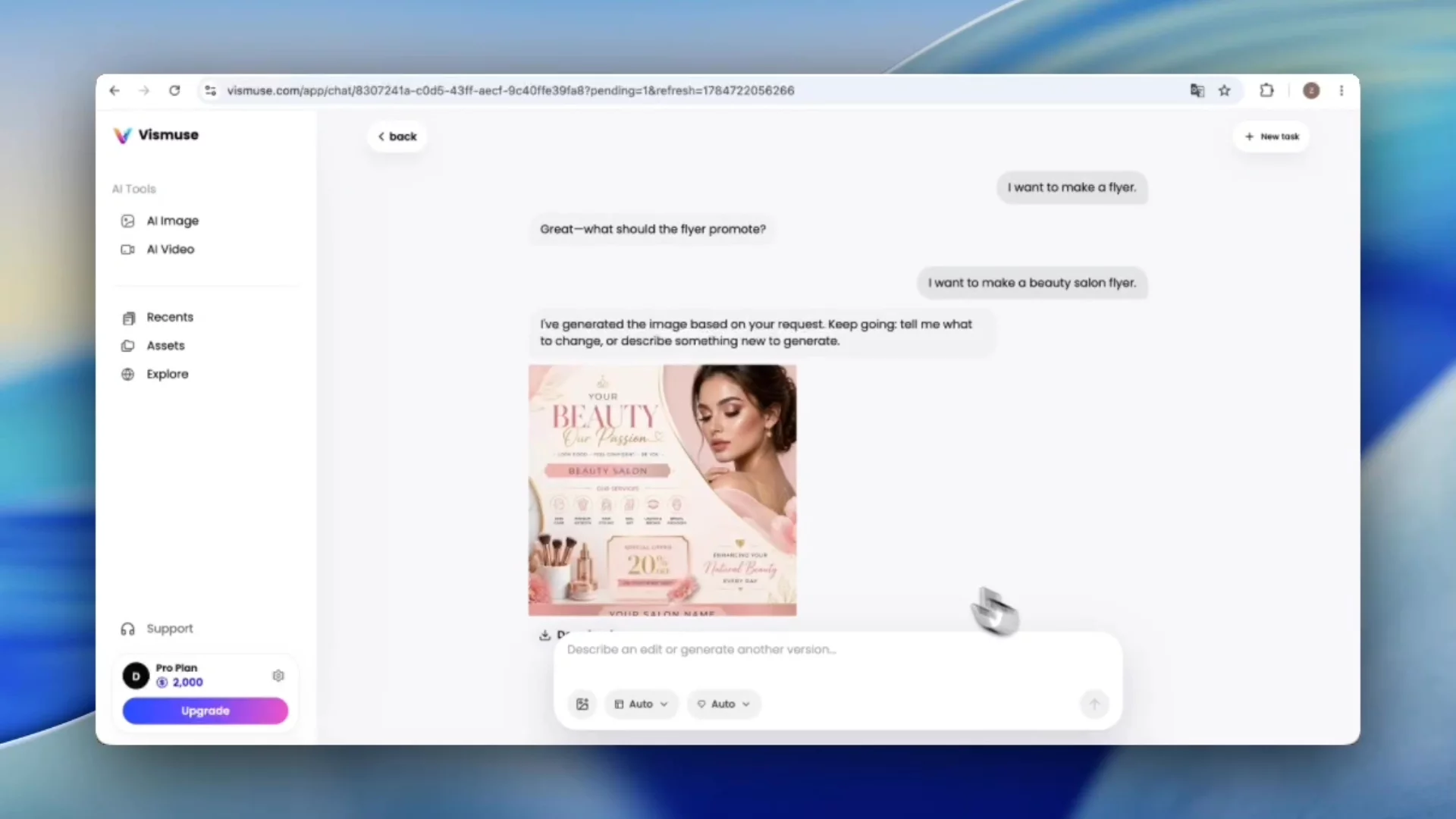The width and height of the screenshot is (1456, 819).
Task: Expand the aspect ratio Auto dropdown
Action: [x=642, y=704]
